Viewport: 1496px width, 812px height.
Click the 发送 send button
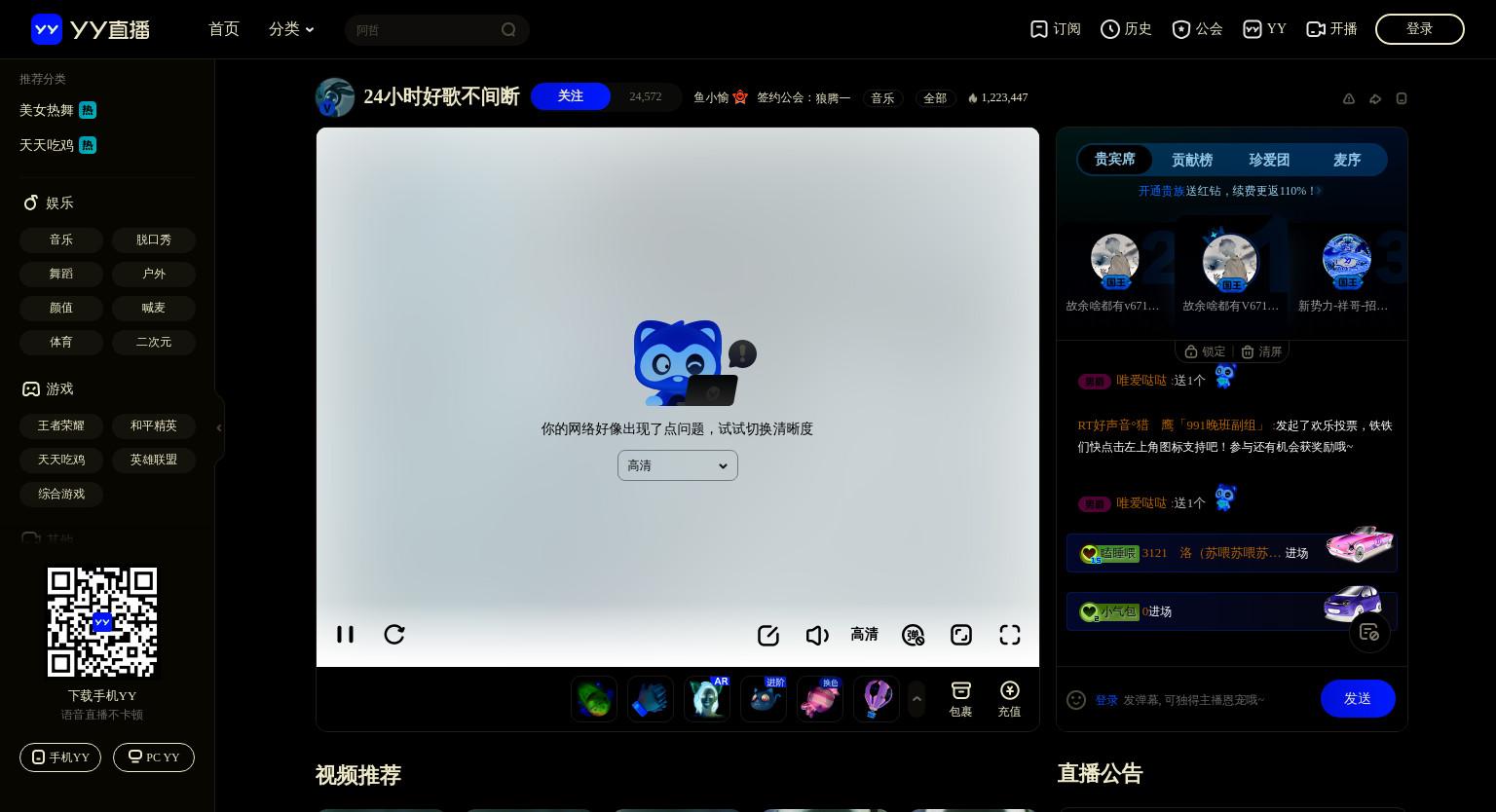1358,699
